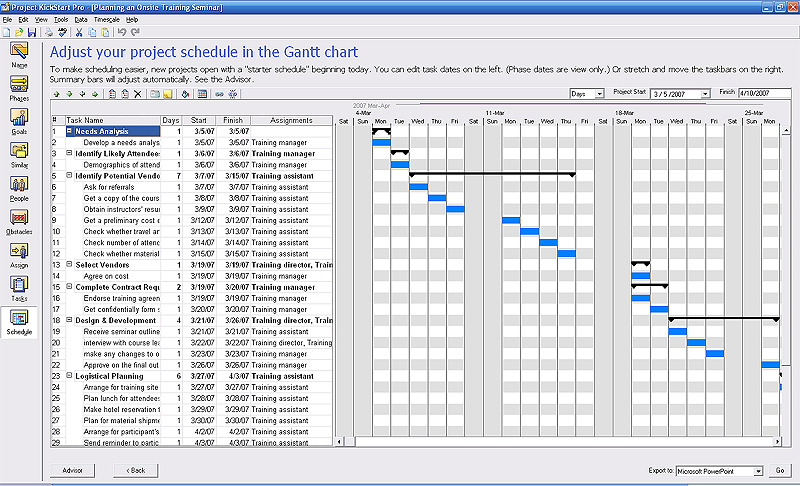Select the Obstacles sidebar icon

click(x=19, y=220)
